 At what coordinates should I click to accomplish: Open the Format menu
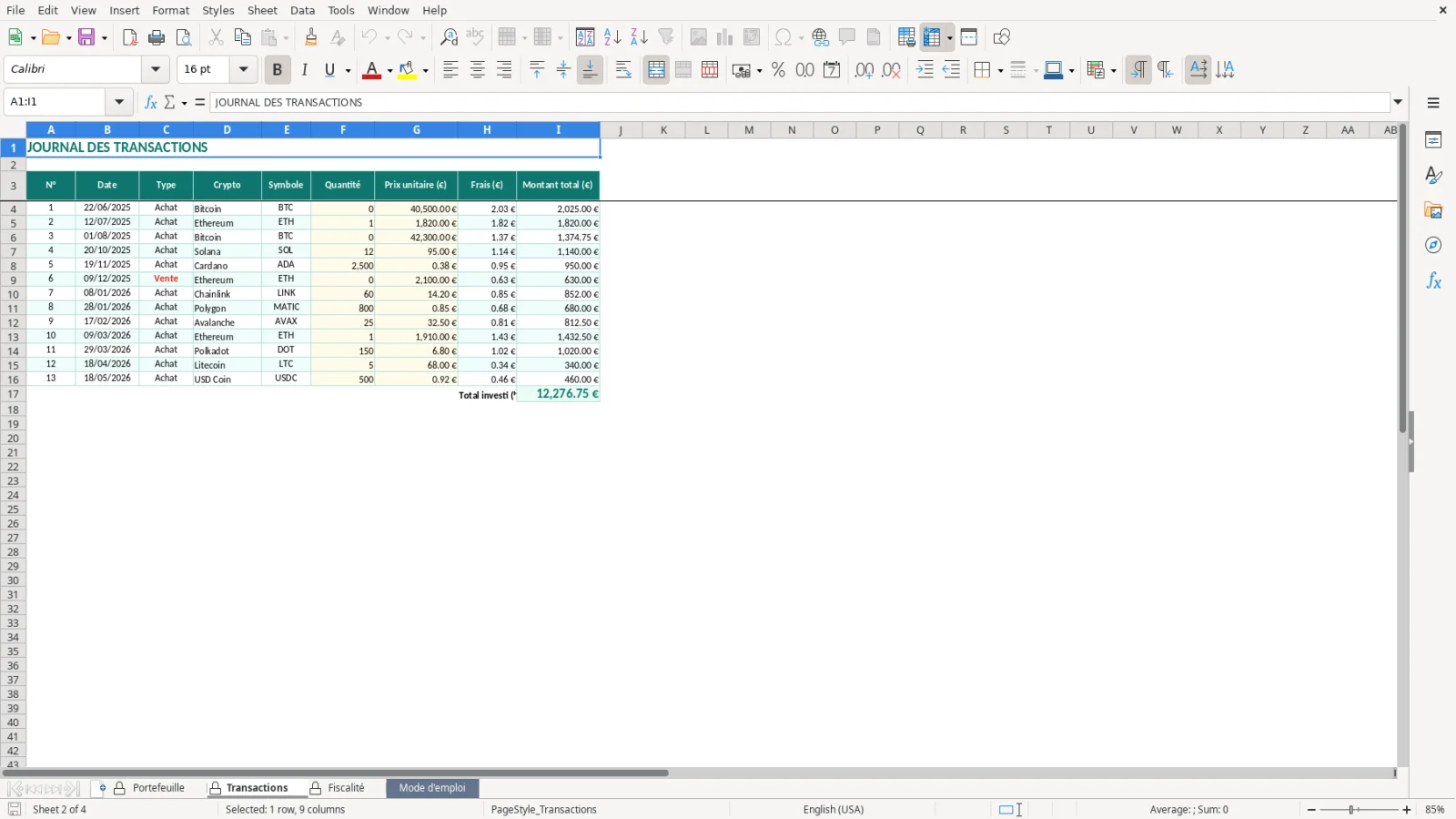tap(171, 10)
